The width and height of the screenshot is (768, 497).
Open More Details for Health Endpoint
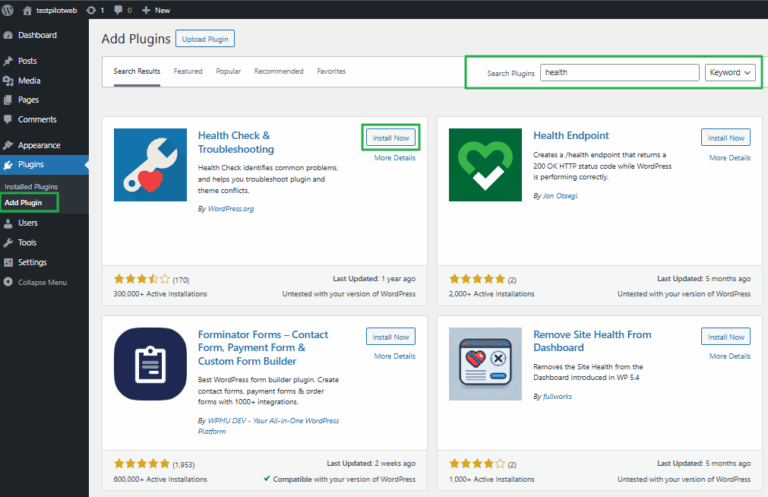pos(730,158)
